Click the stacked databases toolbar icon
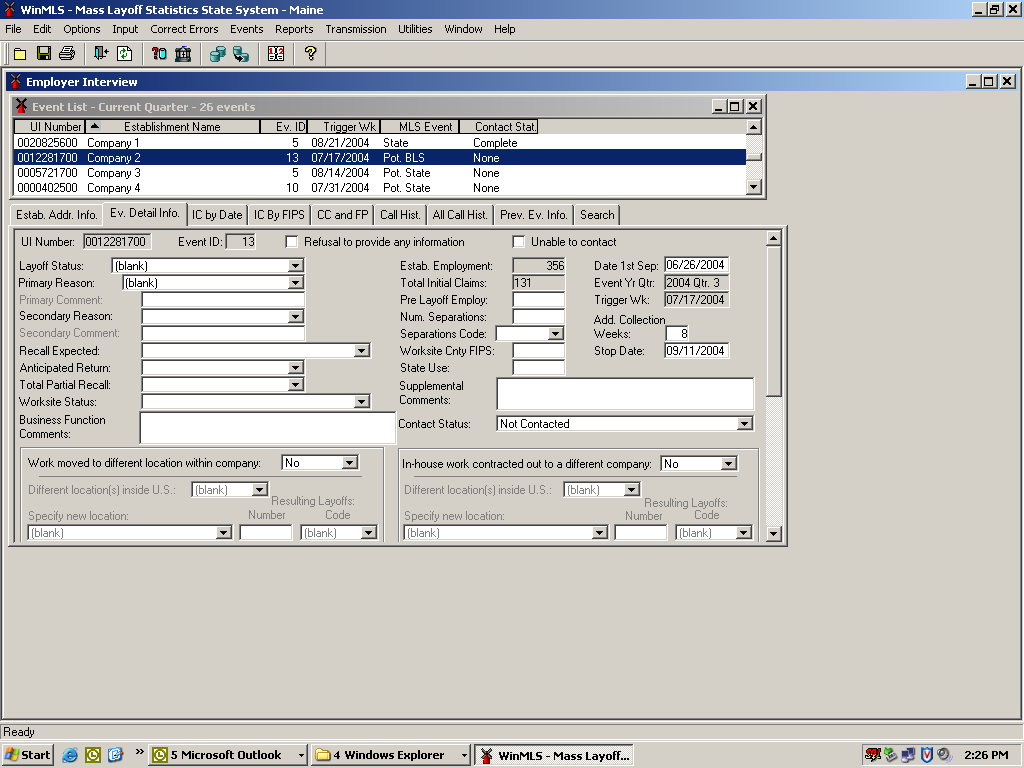Viewport: 1024px width, 768px height. (x=217, y=54)
